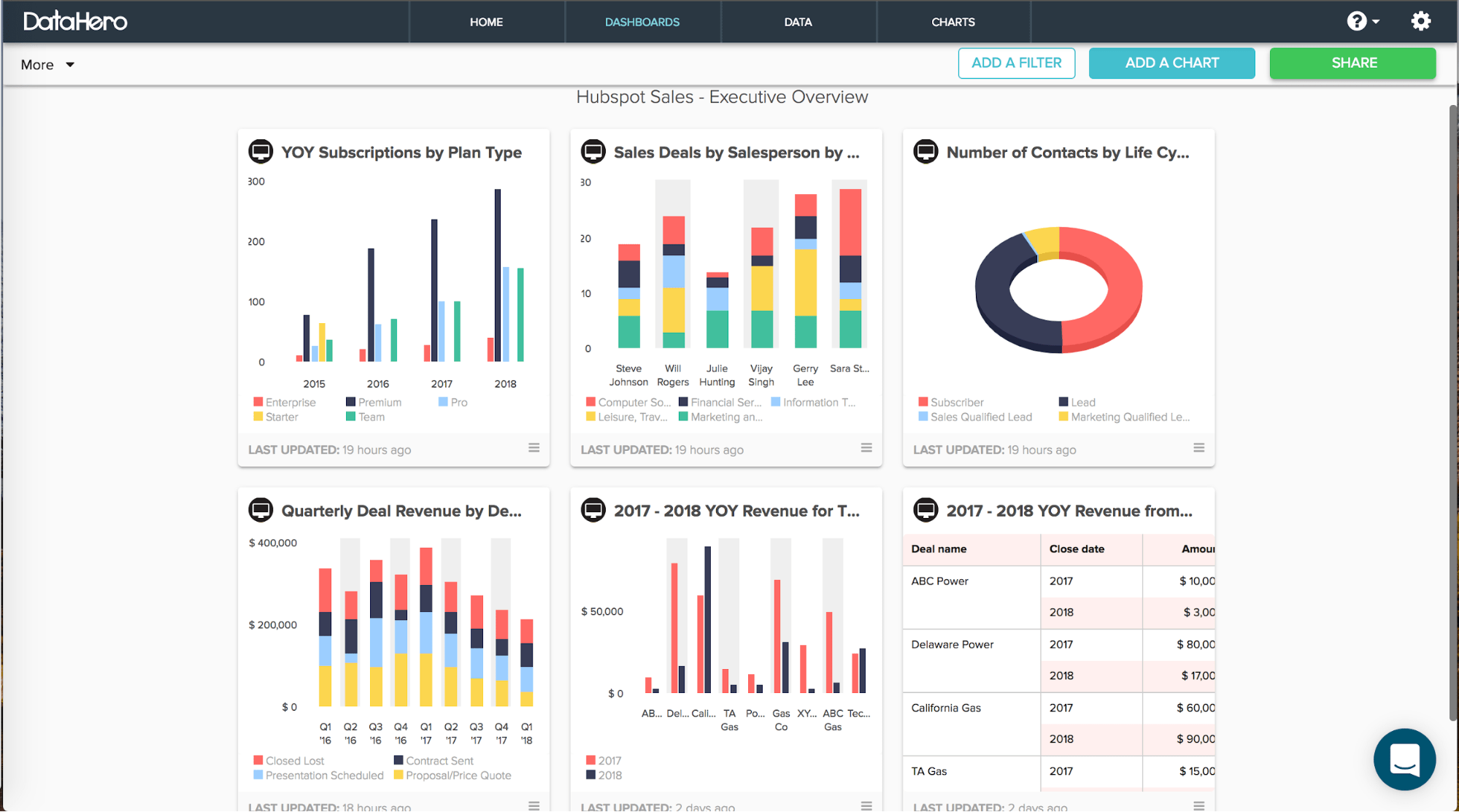
Task: Open the help question mark icon
Action: (x=1358, y=21)
